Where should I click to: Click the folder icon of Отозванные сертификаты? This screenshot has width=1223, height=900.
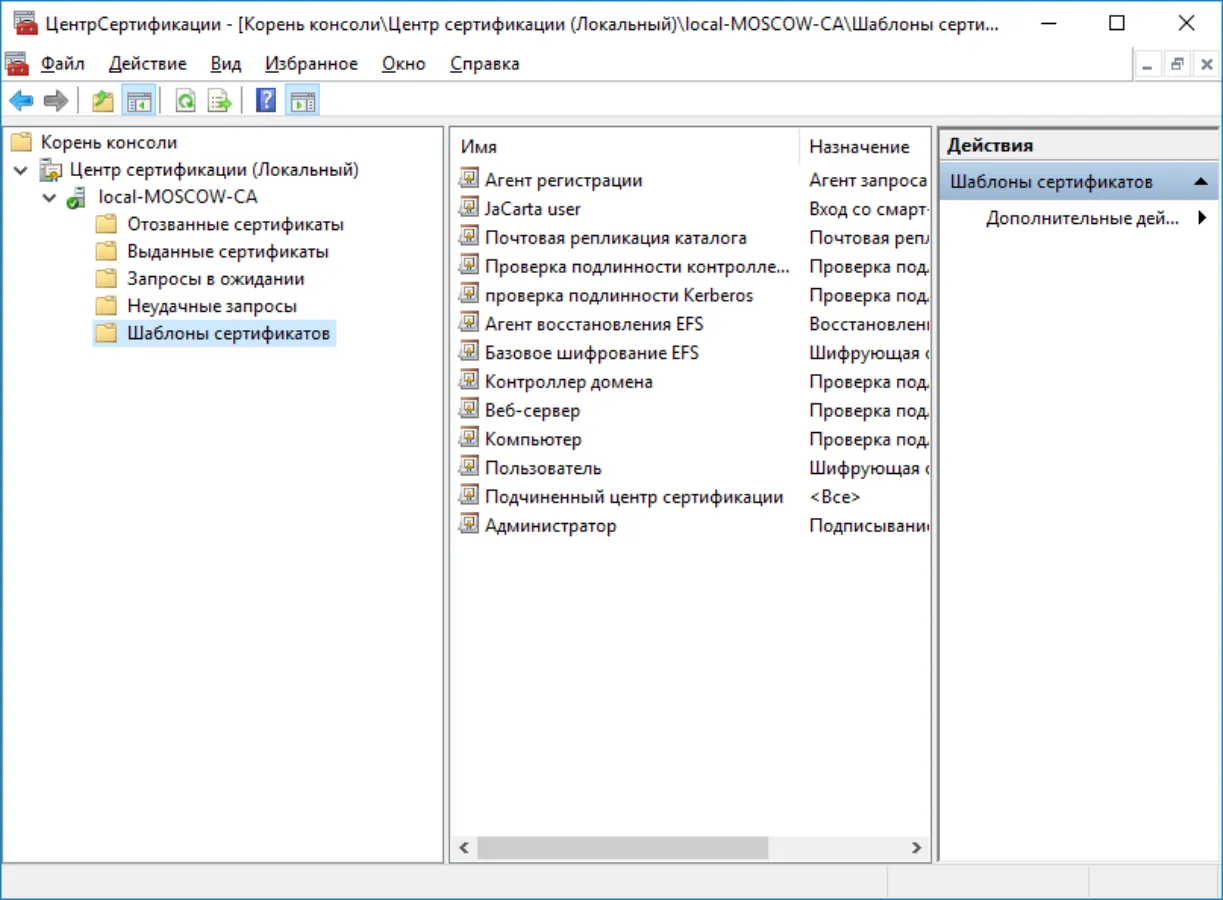point(107,224)
